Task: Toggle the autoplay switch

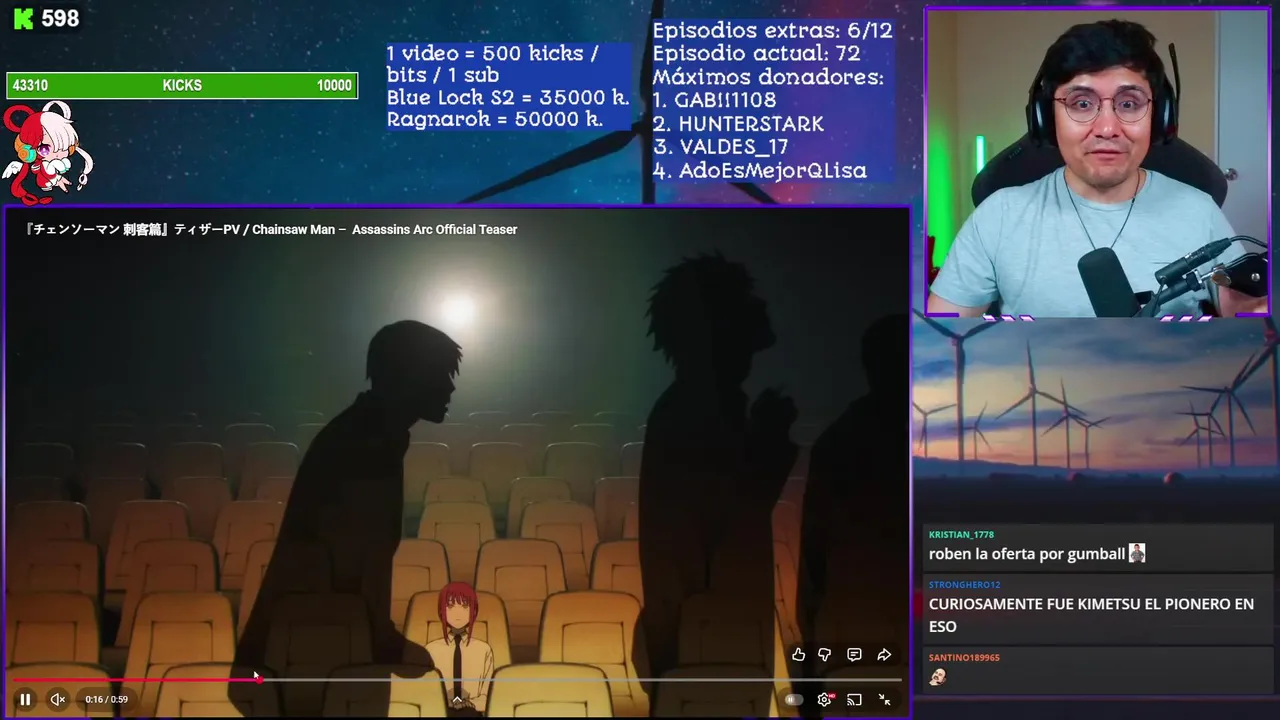Action: pos(794,700)
